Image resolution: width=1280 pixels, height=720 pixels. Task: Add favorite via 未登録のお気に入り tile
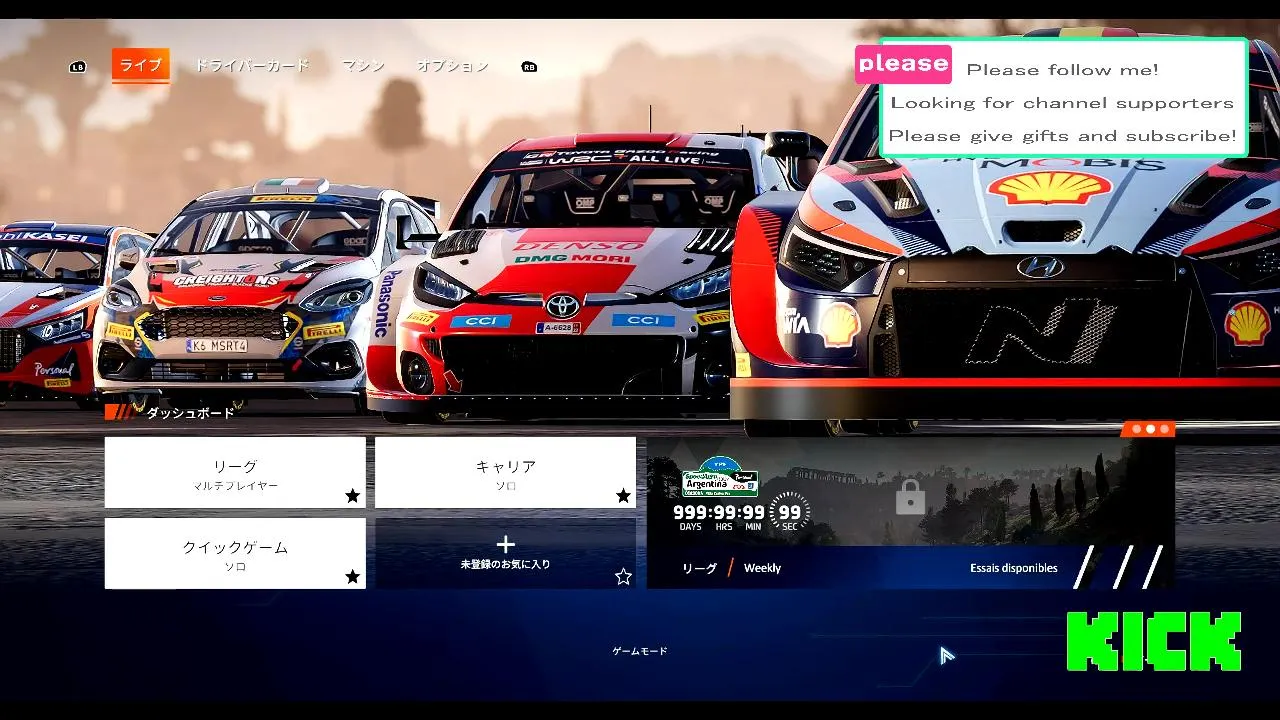[x=505, y=553]
